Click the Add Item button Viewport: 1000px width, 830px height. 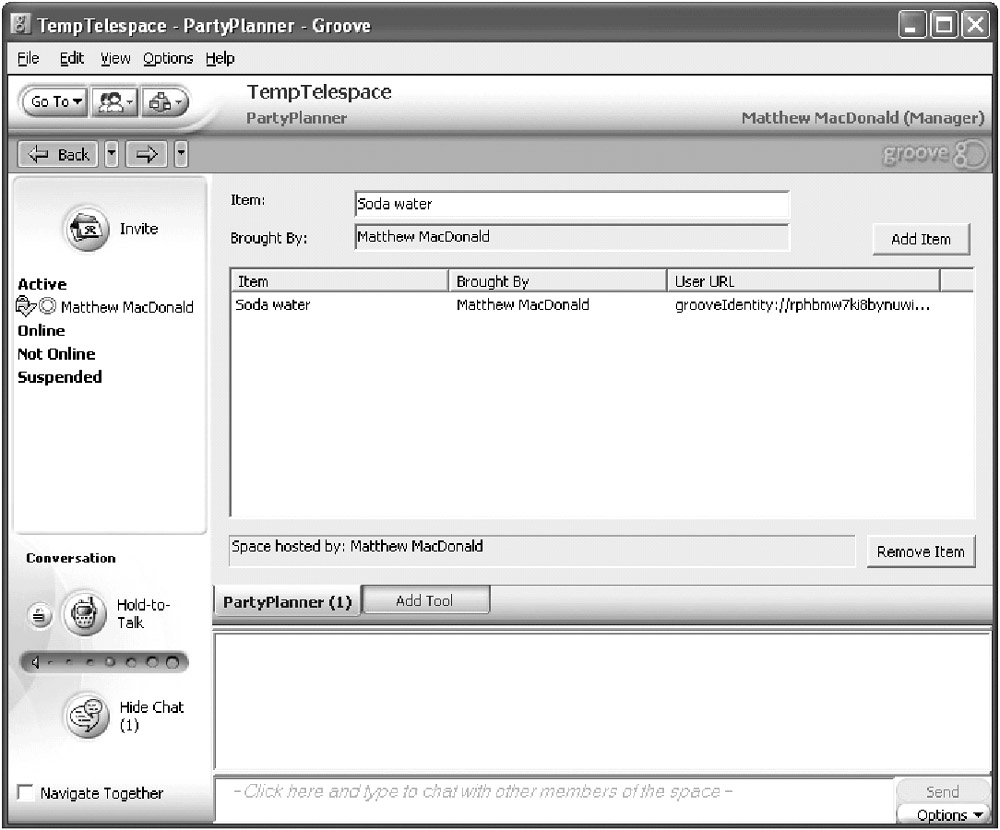pos(920,239)
